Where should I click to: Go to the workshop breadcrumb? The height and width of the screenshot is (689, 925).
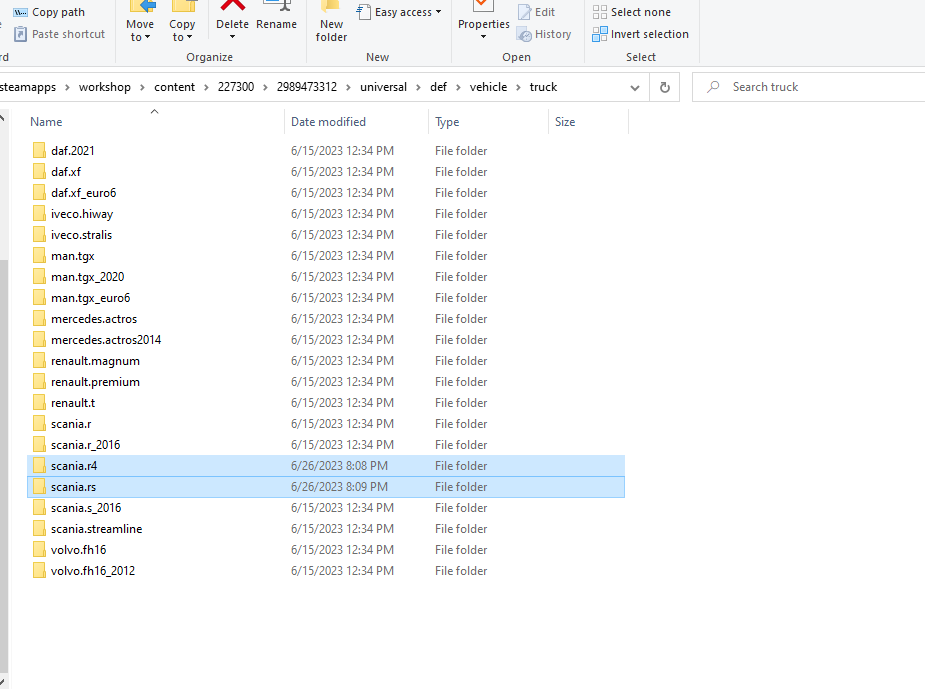click(x=104, y=87)
